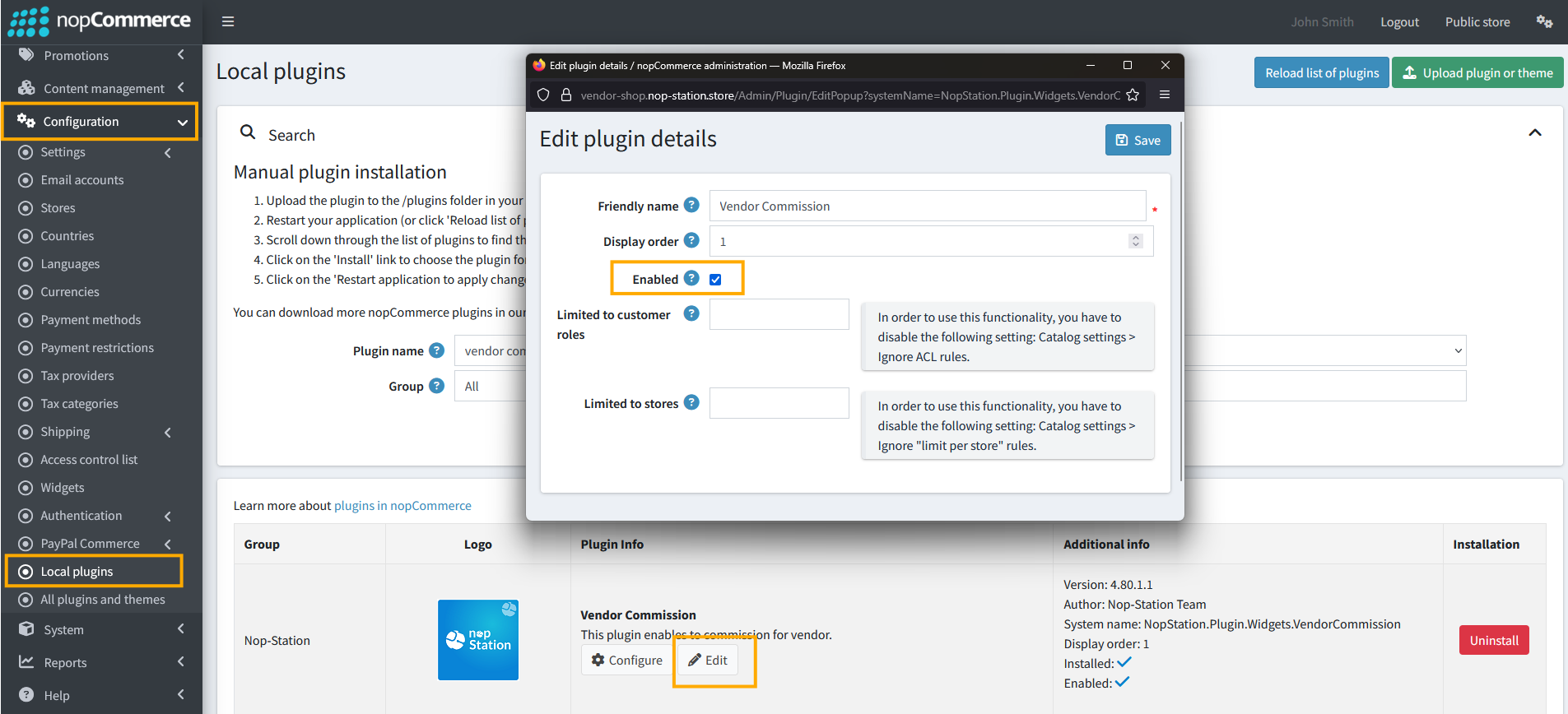The height and width of the screenshot is (714, 1568).
Task: Click the popup URL address bar
Action: point(850,95)
